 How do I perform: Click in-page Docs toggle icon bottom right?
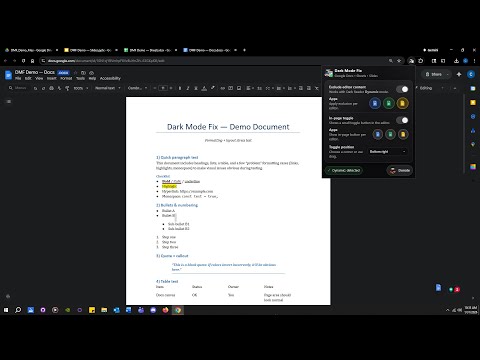coord(438,288)
